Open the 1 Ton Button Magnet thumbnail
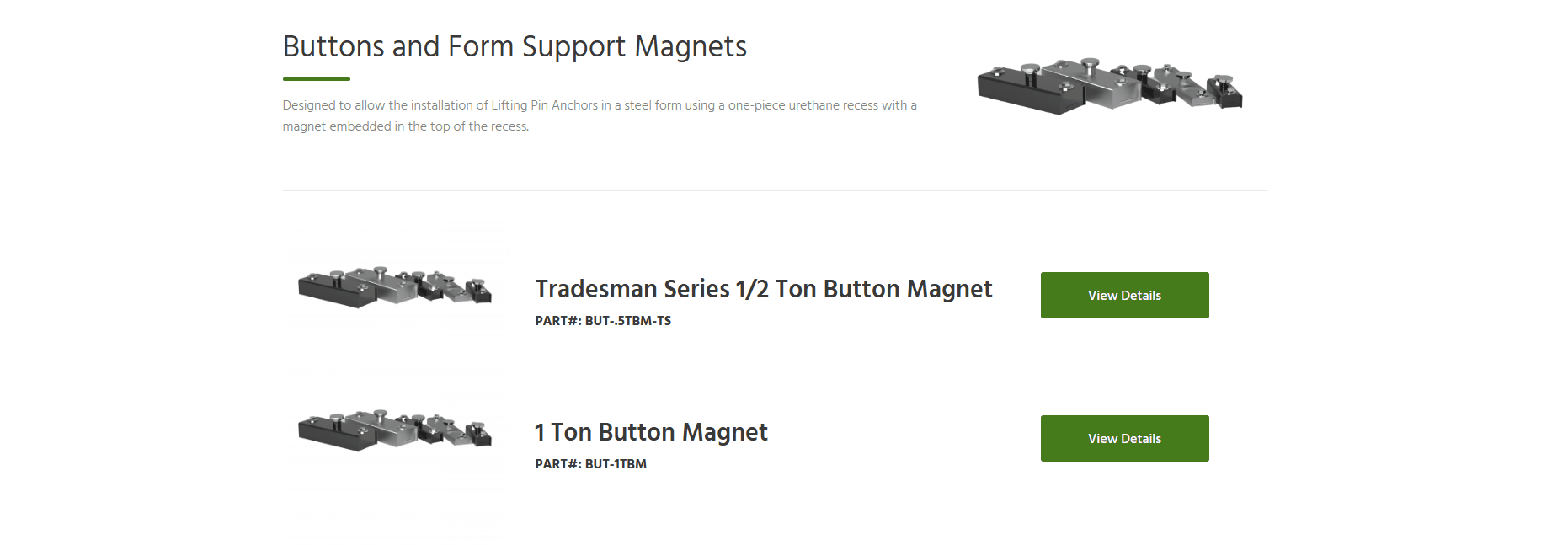 (395, 430)
